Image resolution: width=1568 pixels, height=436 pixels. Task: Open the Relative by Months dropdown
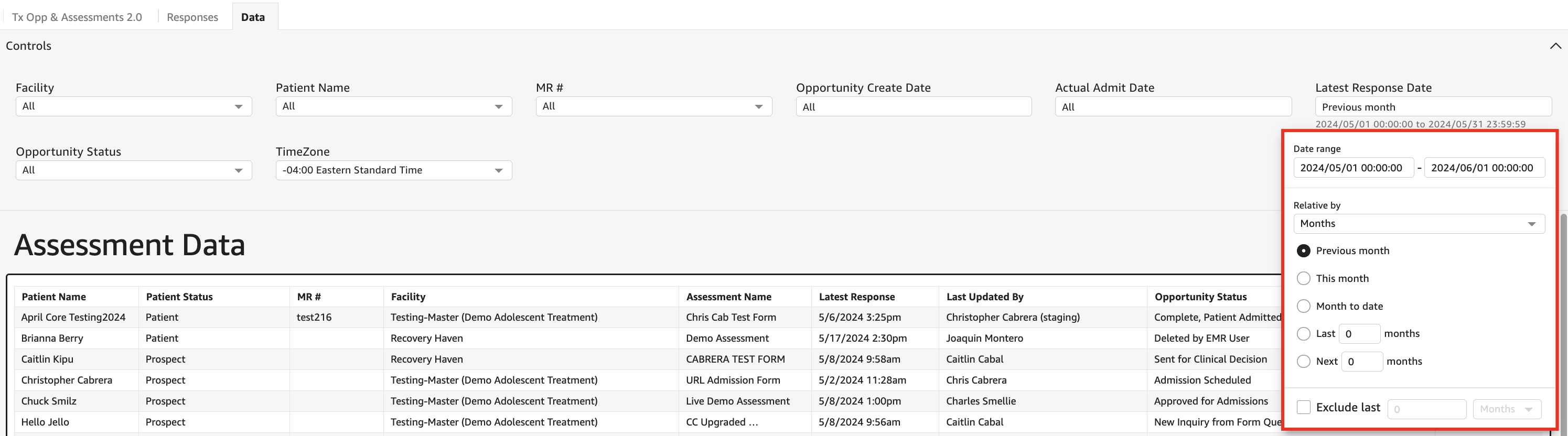point(1418,224)
